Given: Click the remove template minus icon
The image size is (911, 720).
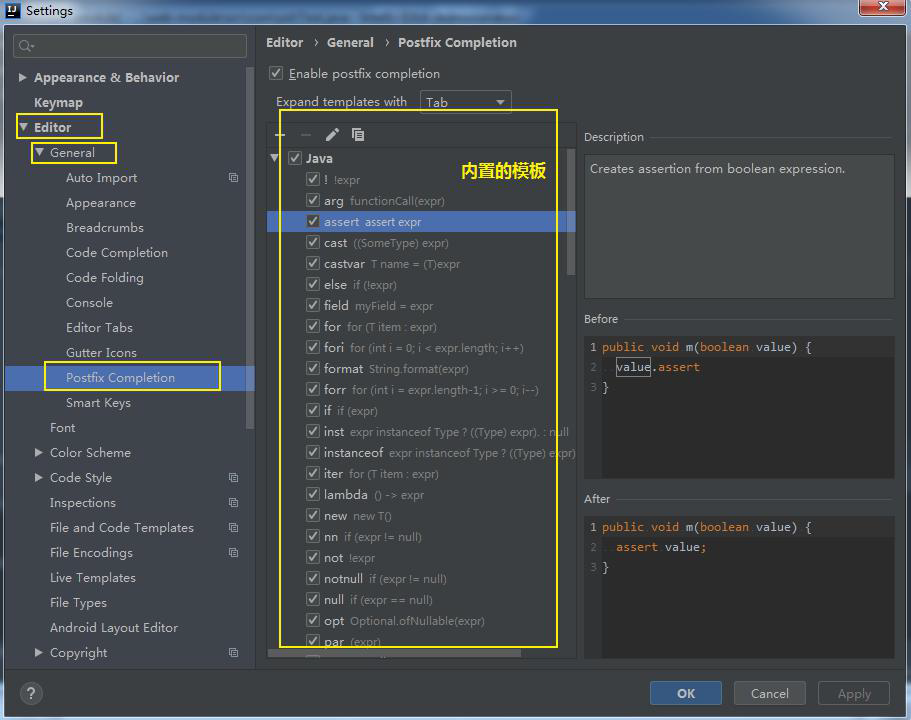Looking at the screenshot, I should click(306, 135).
